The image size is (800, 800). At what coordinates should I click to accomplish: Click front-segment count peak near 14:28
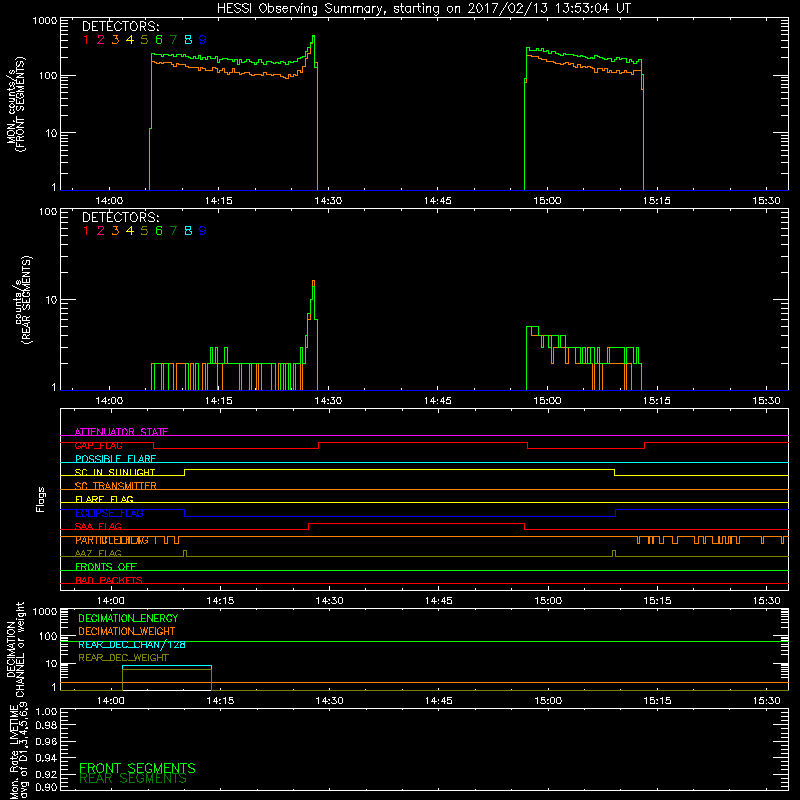click(x=313, y=37)
